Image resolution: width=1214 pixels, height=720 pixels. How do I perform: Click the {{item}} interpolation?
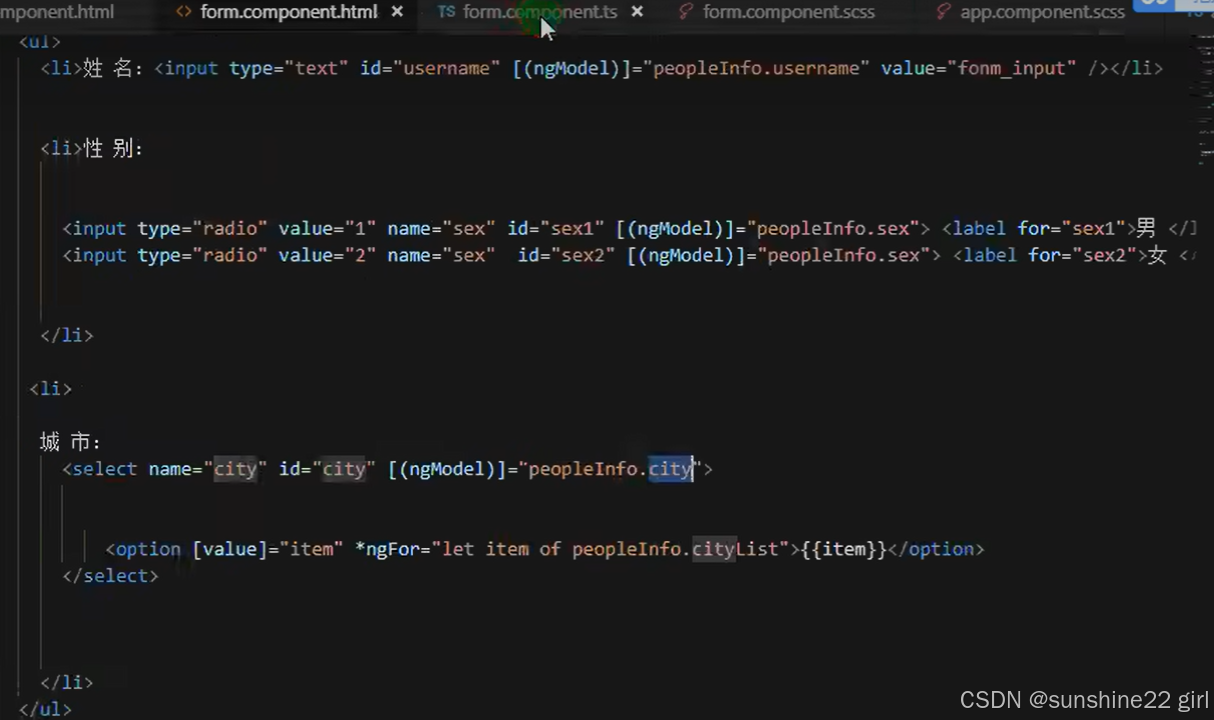point(844,549)
